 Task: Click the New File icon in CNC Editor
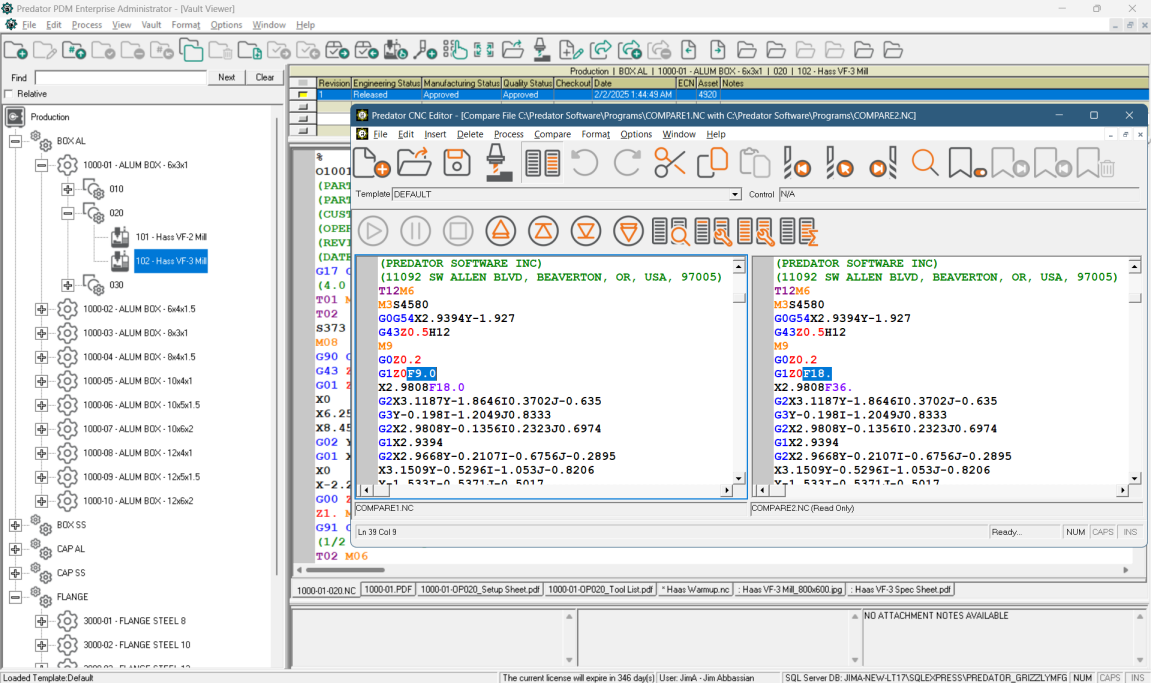coord(372,161)
